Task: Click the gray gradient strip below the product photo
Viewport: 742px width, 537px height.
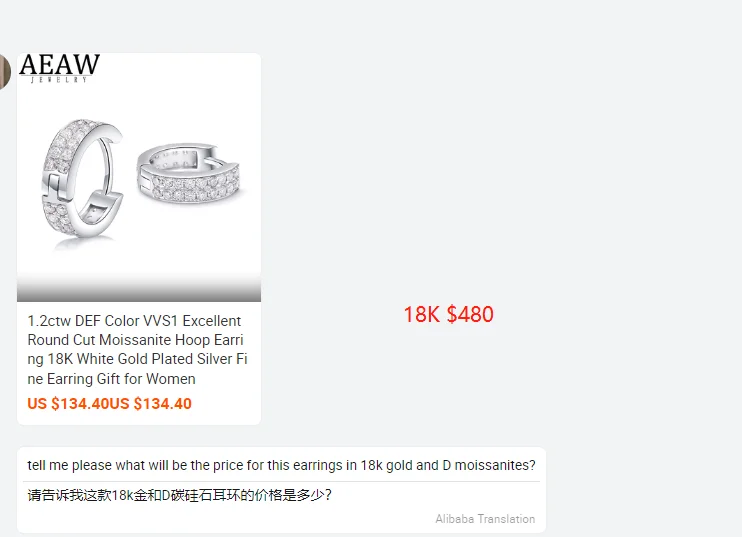Action: [x=139, y=288]
